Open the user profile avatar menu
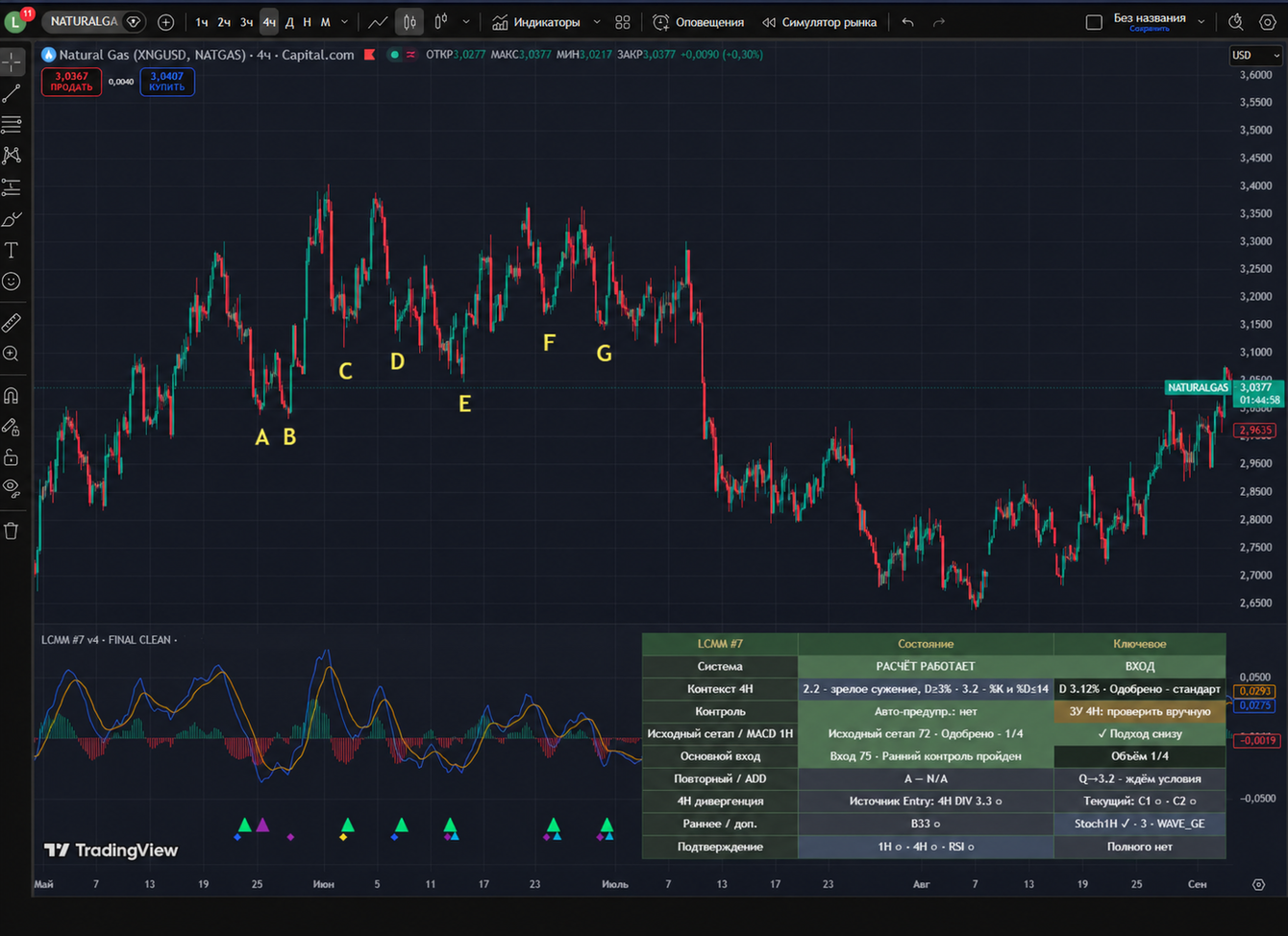Viewport: 1288px width, 936px height. pos(16,21)
